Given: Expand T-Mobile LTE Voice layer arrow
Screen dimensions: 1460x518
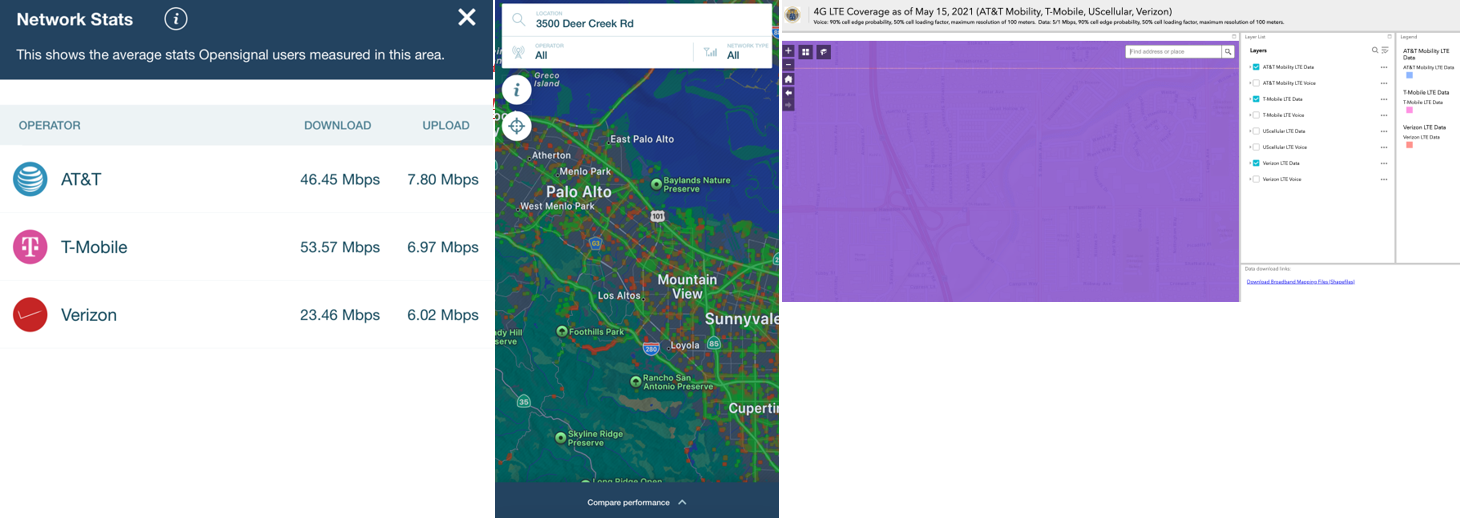Looking at the screenshot, I should [1250, 115].
